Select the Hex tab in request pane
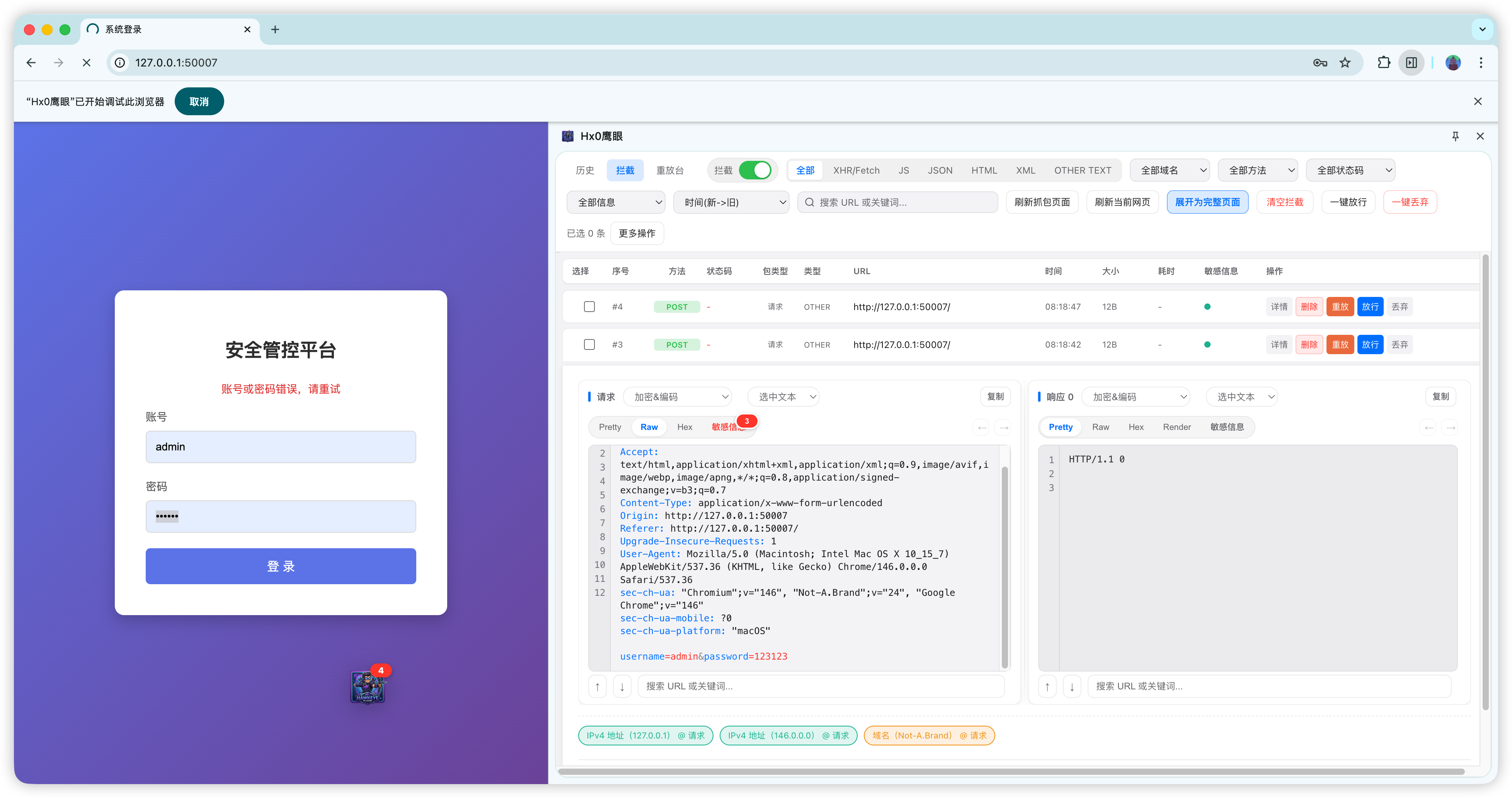The width and height of the screenshot is (1512, 798). (x=684, y=427)
